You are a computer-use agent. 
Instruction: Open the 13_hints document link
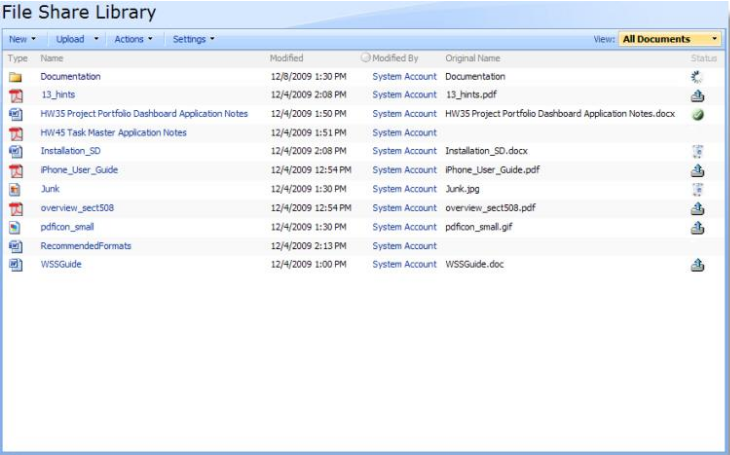pyautogui.click(x=58, y=95)
